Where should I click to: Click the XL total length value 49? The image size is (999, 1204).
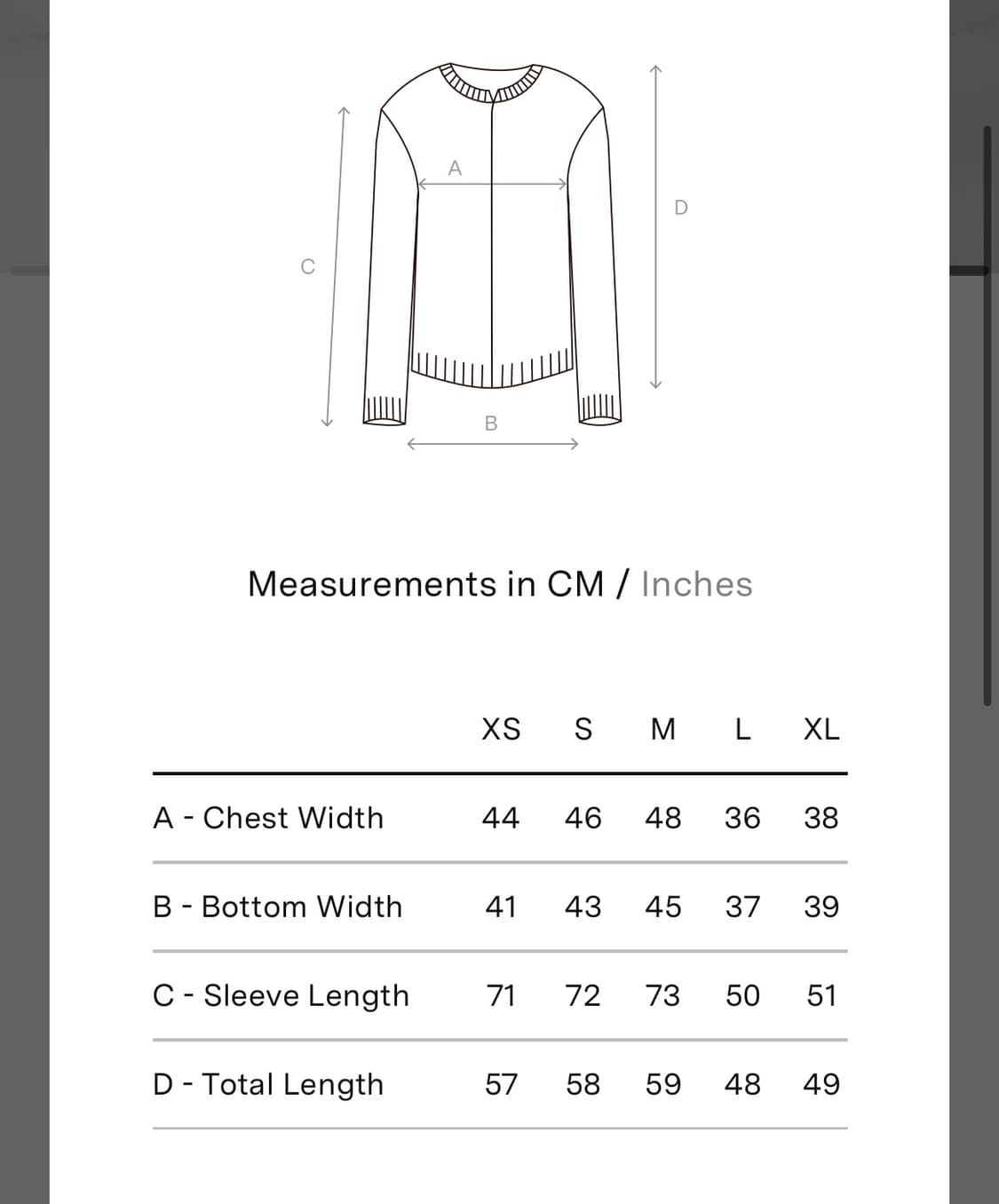[x=821, y=1084]
